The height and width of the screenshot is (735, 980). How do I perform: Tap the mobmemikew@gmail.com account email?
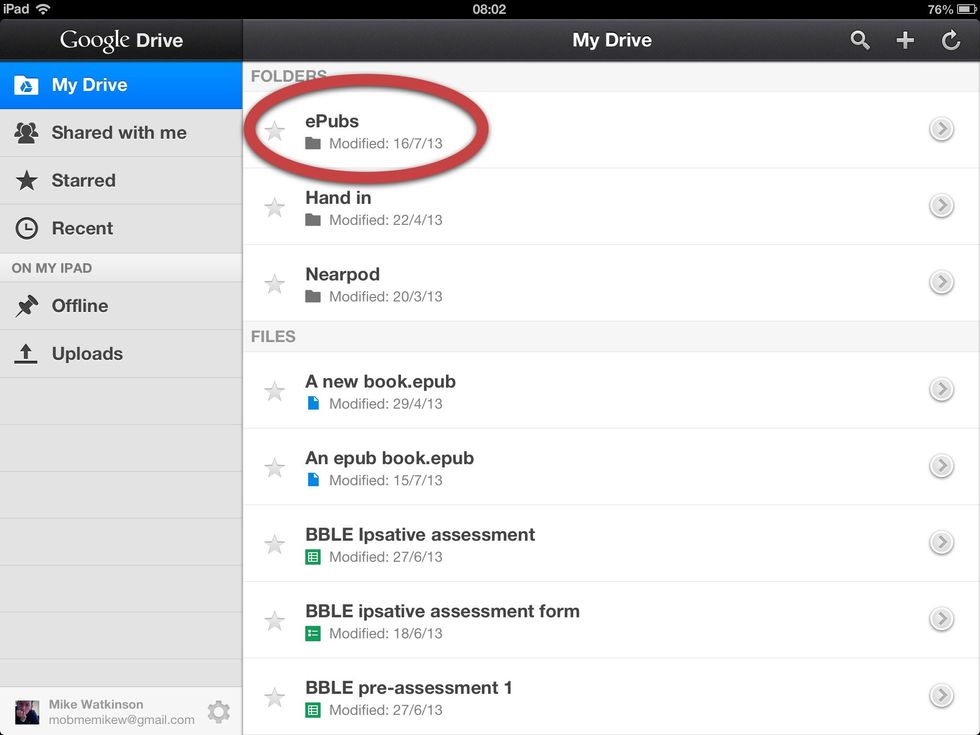pyautogui.click(x=122, y=720)
